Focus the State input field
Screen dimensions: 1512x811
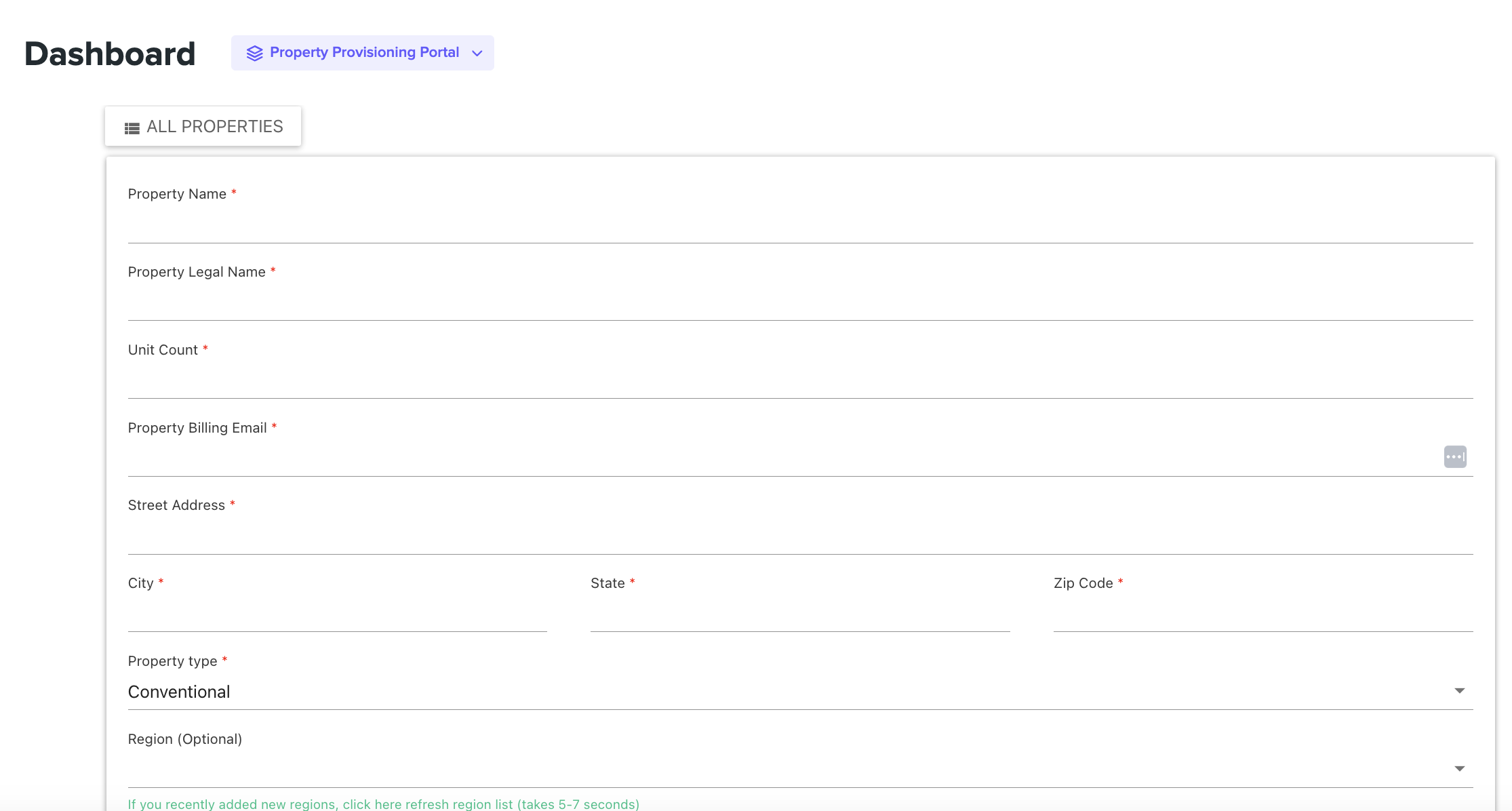800,614
